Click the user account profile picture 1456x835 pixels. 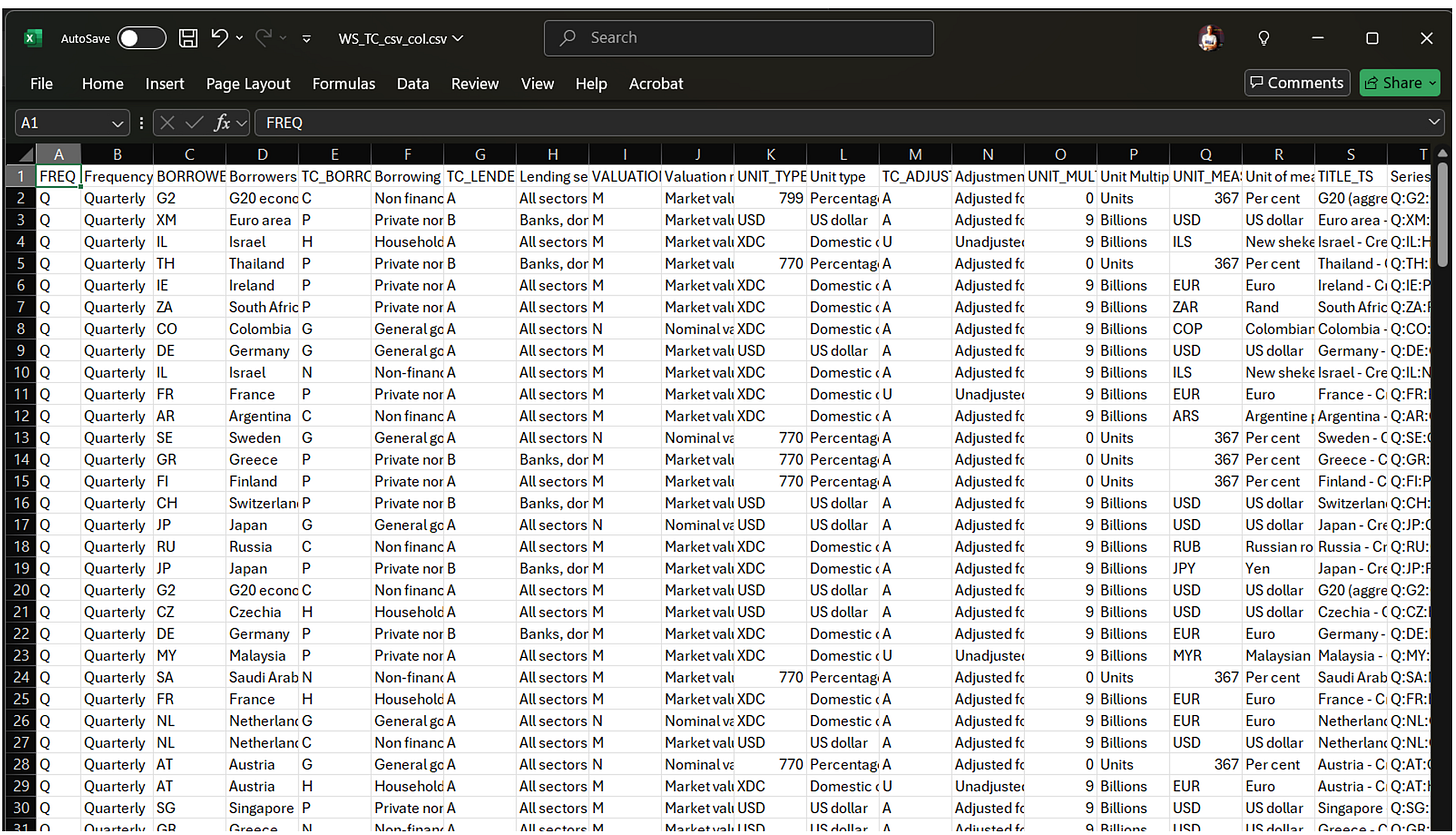1210,38
